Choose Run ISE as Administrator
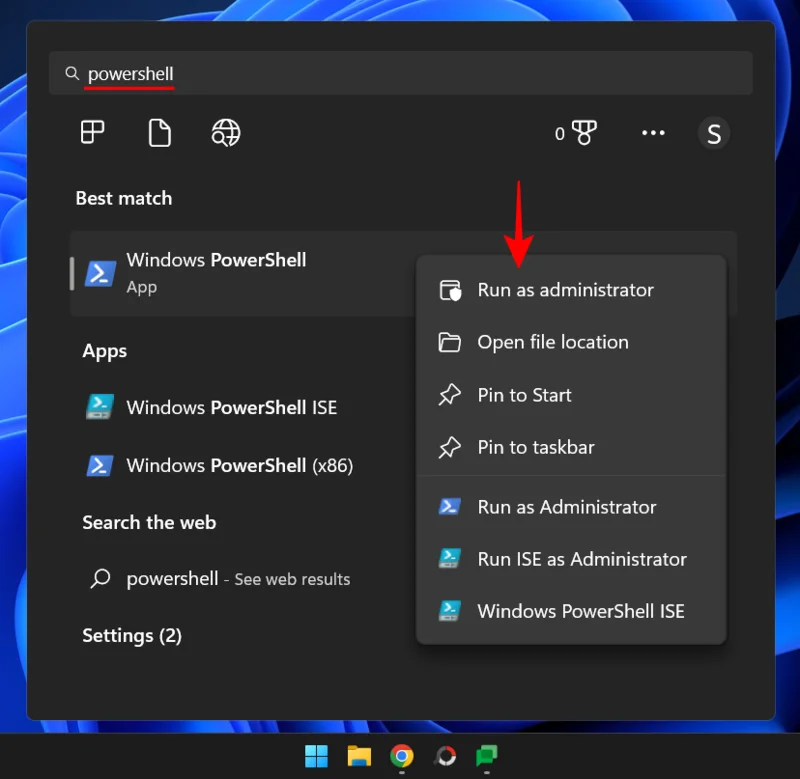 click(581, 559)
